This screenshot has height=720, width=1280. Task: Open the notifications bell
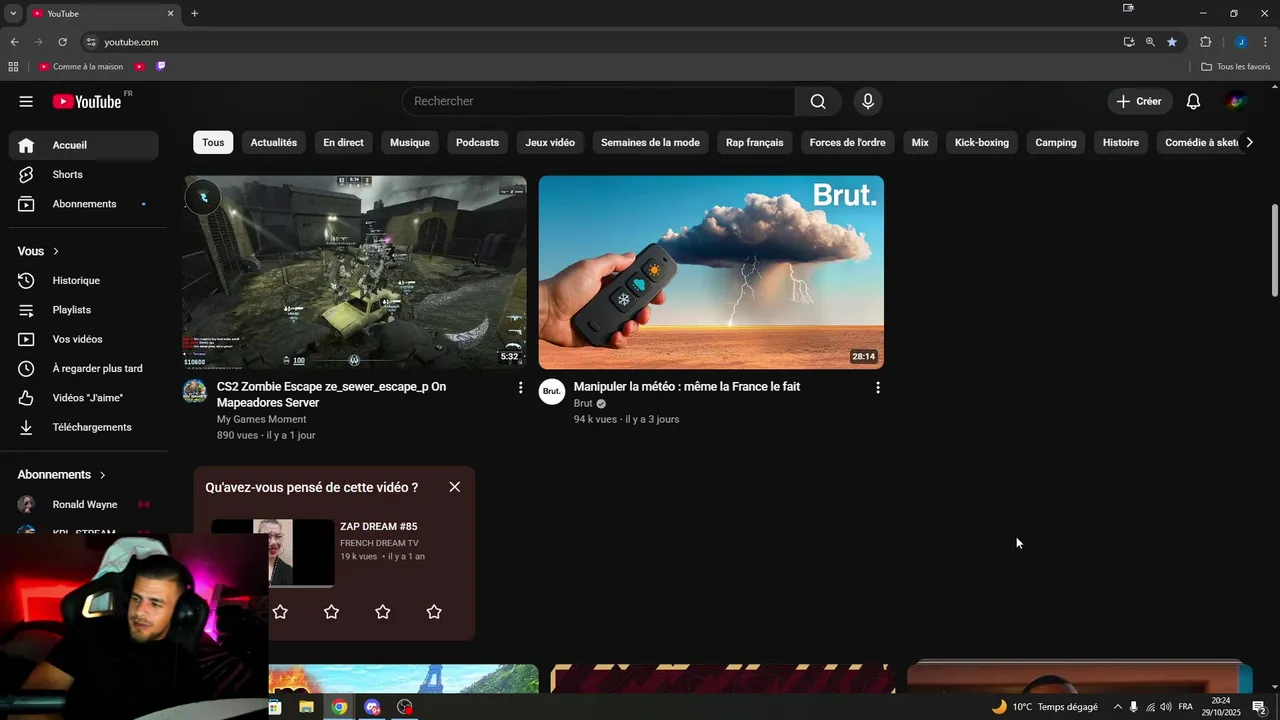click(1193, 101)
